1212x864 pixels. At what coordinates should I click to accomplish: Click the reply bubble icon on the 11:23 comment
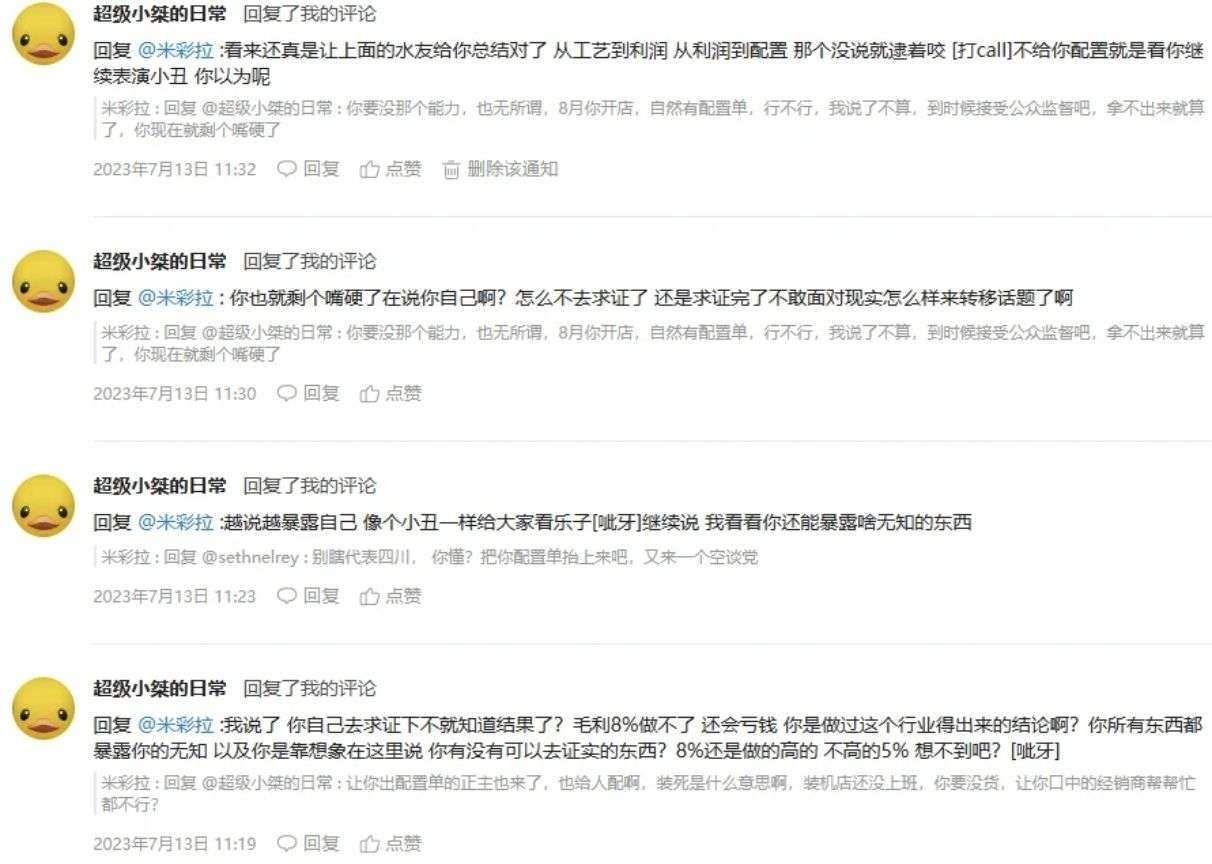[287, 596]
